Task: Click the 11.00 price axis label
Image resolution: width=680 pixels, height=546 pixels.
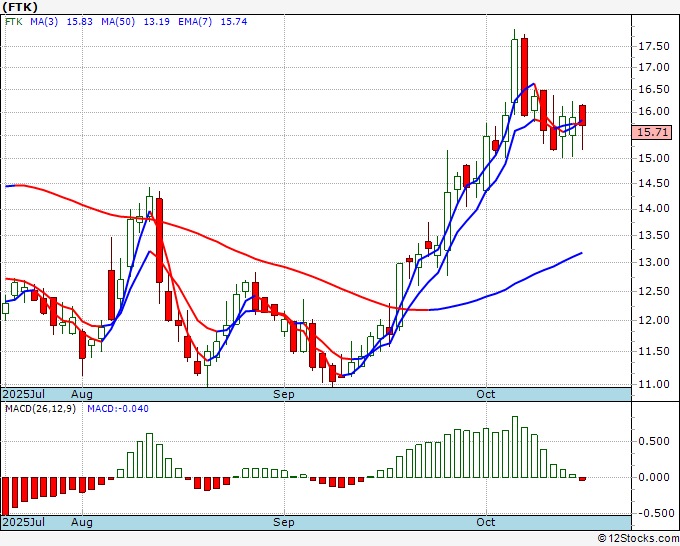Action: point(654,384)
